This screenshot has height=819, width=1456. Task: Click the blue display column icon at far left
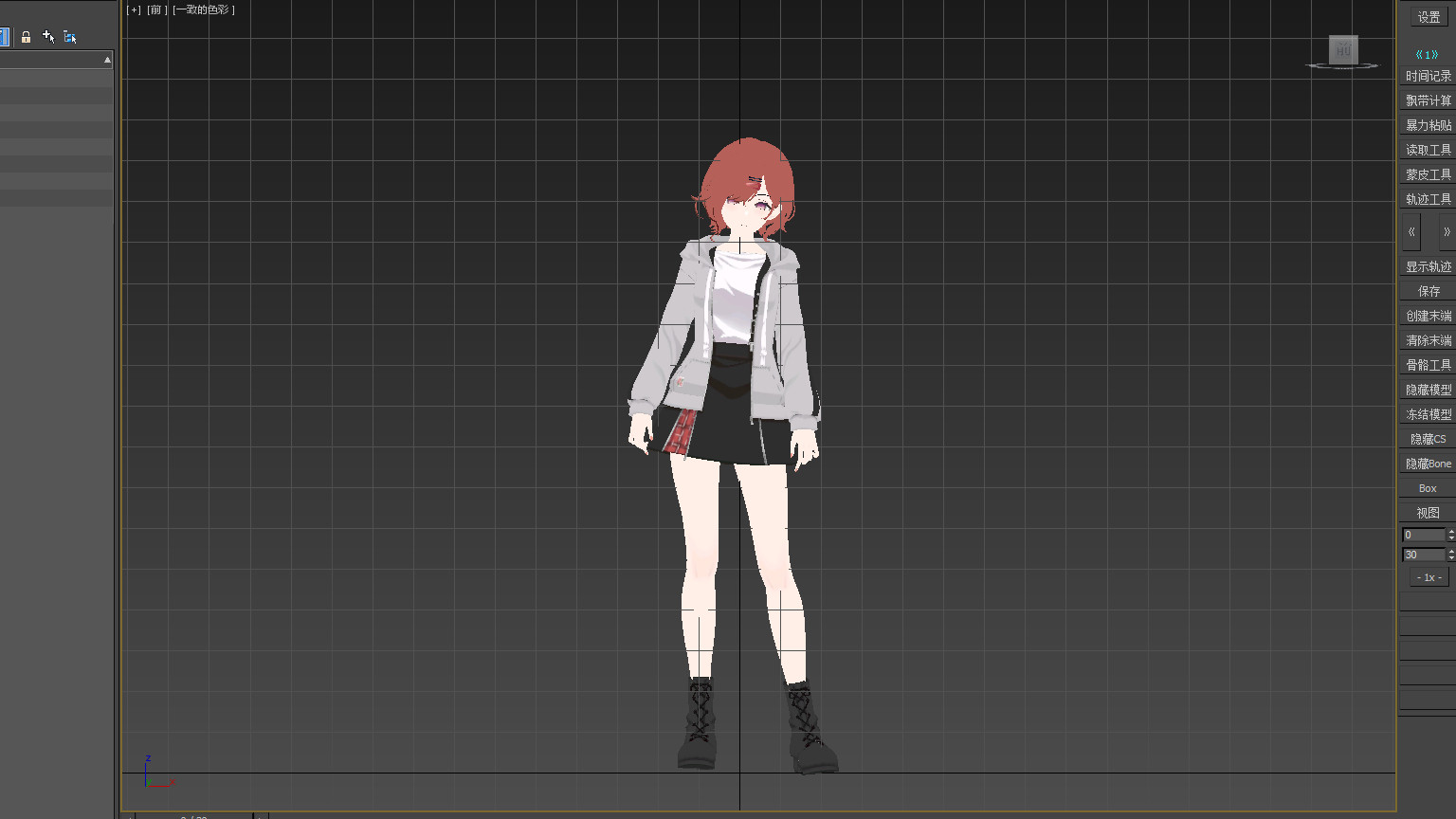point(4,37)
